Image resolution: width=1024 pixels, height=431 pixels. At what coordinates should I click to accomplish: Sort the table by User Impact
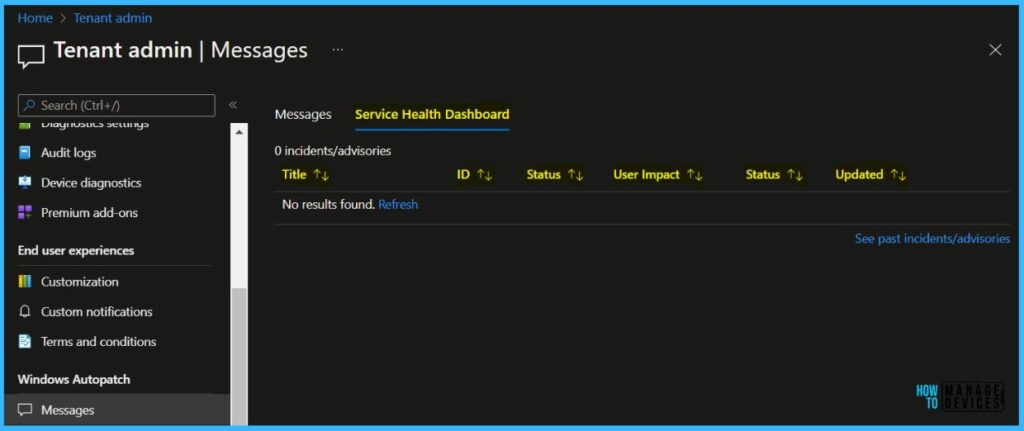(x=658, y=174)
